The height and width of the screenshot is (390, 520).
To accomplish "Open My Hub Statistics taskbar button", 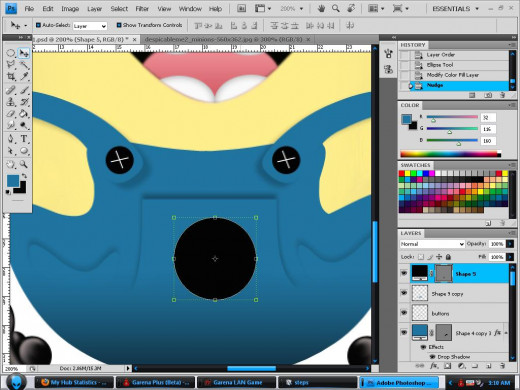I will coord(74,382).
